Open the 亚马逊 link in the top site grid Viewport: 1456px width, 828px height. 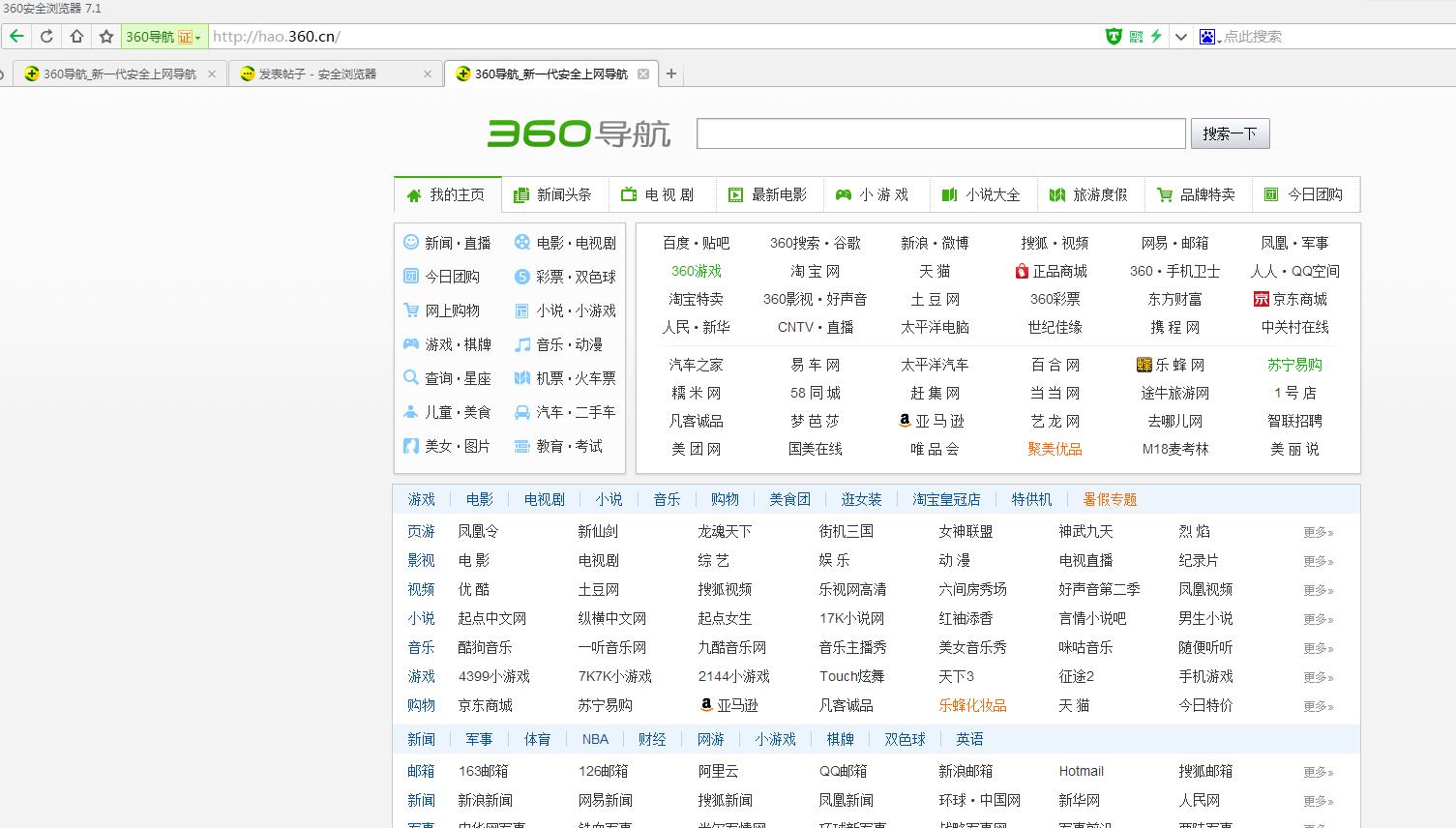(932, 421)
